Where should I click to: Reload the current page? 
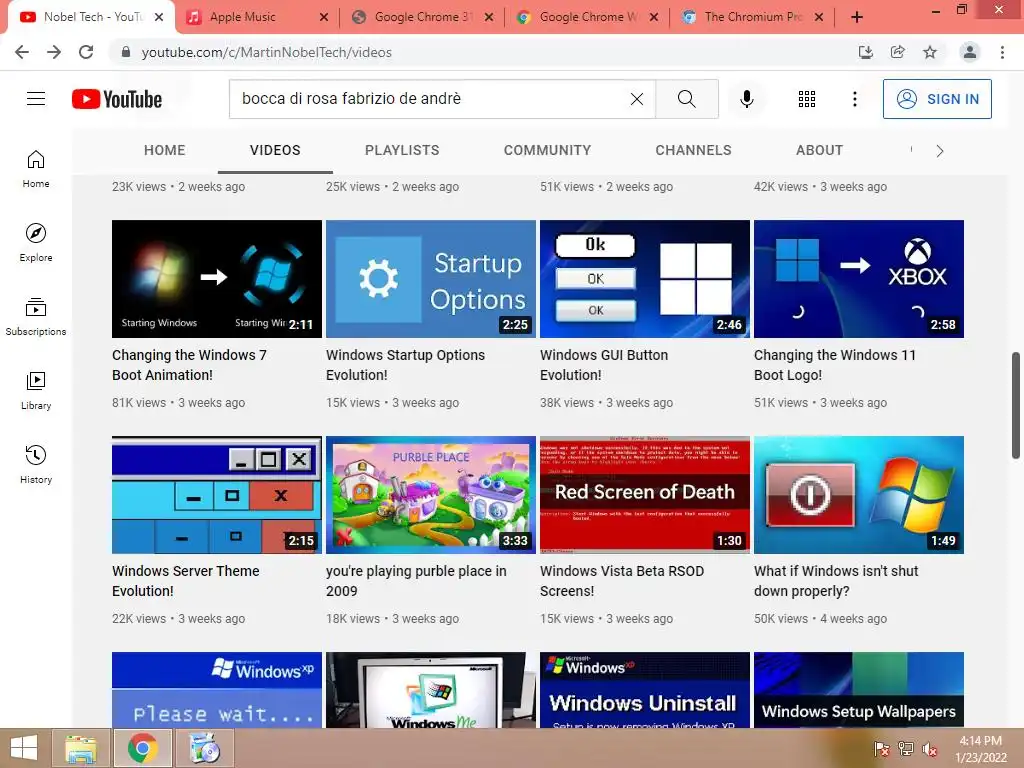(86, 52)
